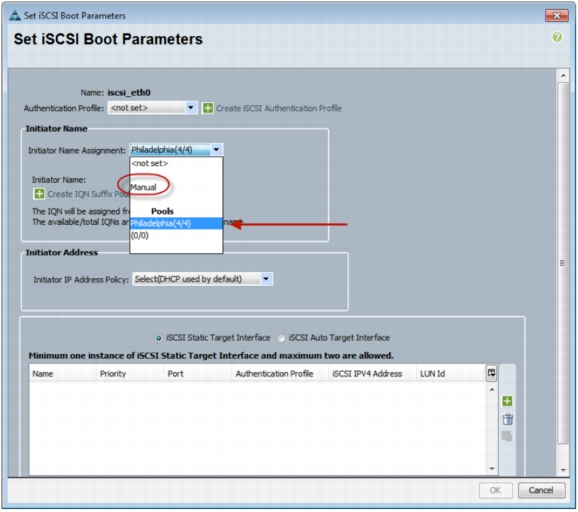
Task: Choose Philadelphia(4/4) pool entry
Action: point(176,223)
